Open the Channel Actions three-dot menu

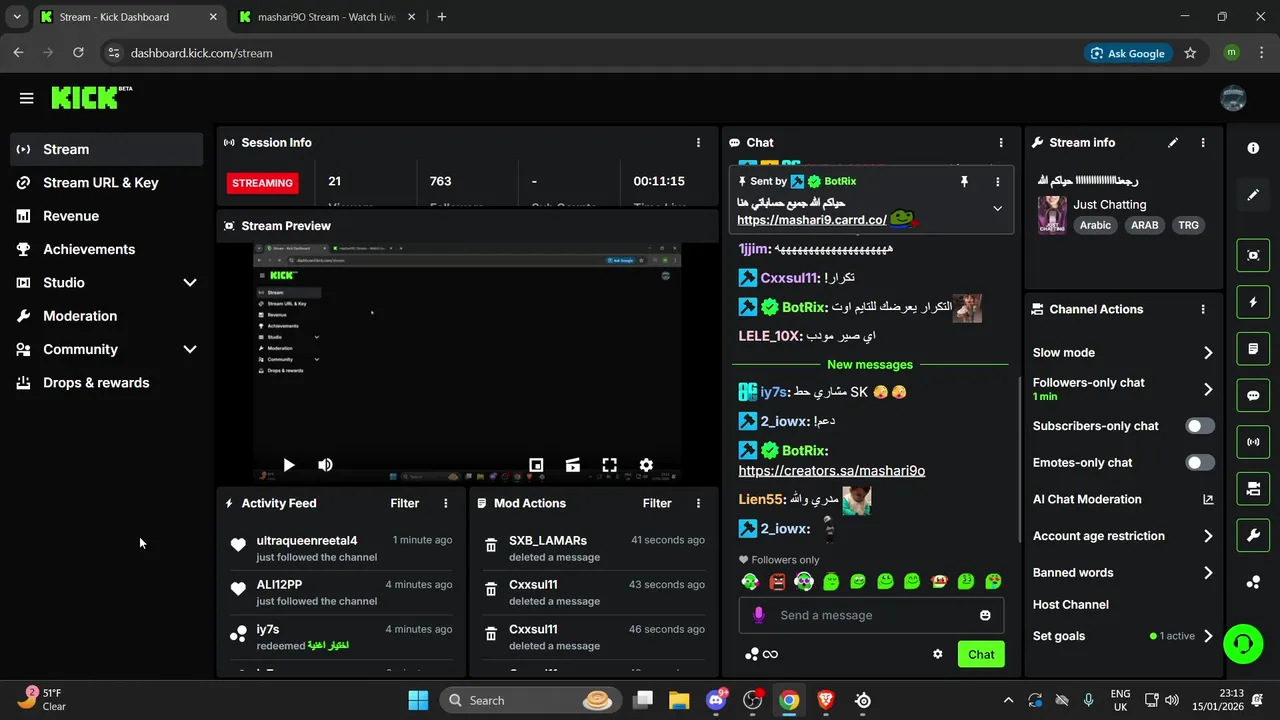pos(1203,309)
